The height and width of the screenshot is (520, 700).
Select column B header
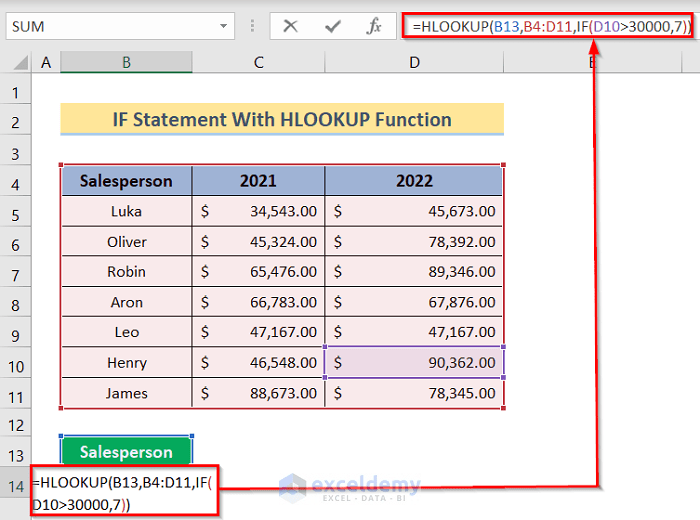(126, 62)
